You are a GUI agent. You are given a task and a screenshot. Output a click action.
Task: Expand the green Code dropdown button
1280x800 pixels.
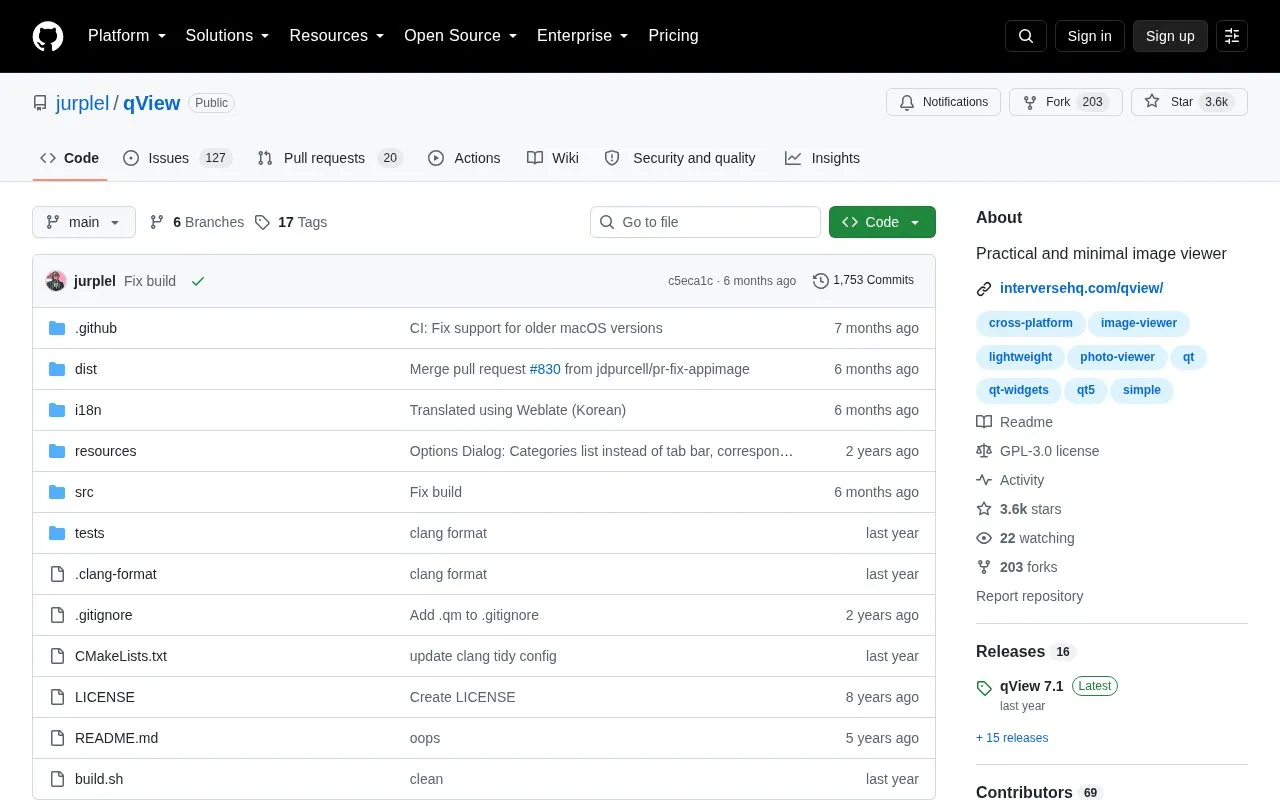882,222
